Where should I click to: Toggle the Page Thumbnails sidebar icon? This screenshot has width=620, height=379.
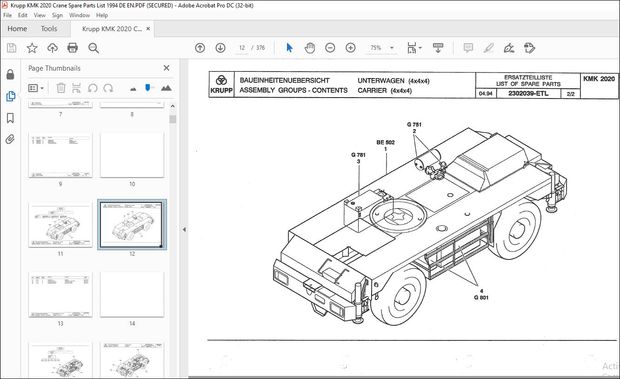(x=10, y=96)
